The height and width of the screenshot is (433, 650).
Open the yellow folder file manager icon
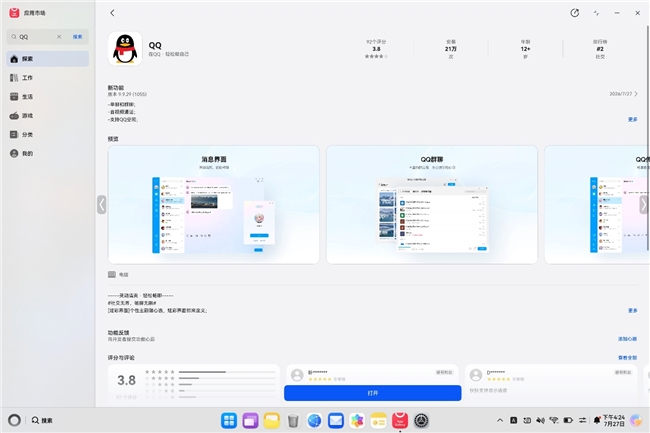[x=272, y=421]
